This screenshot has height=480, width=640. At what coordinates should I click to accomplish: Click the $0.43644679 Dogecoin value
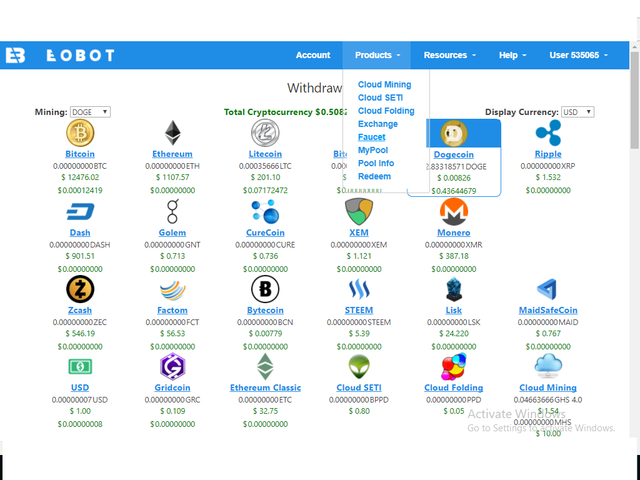[454, 191]
